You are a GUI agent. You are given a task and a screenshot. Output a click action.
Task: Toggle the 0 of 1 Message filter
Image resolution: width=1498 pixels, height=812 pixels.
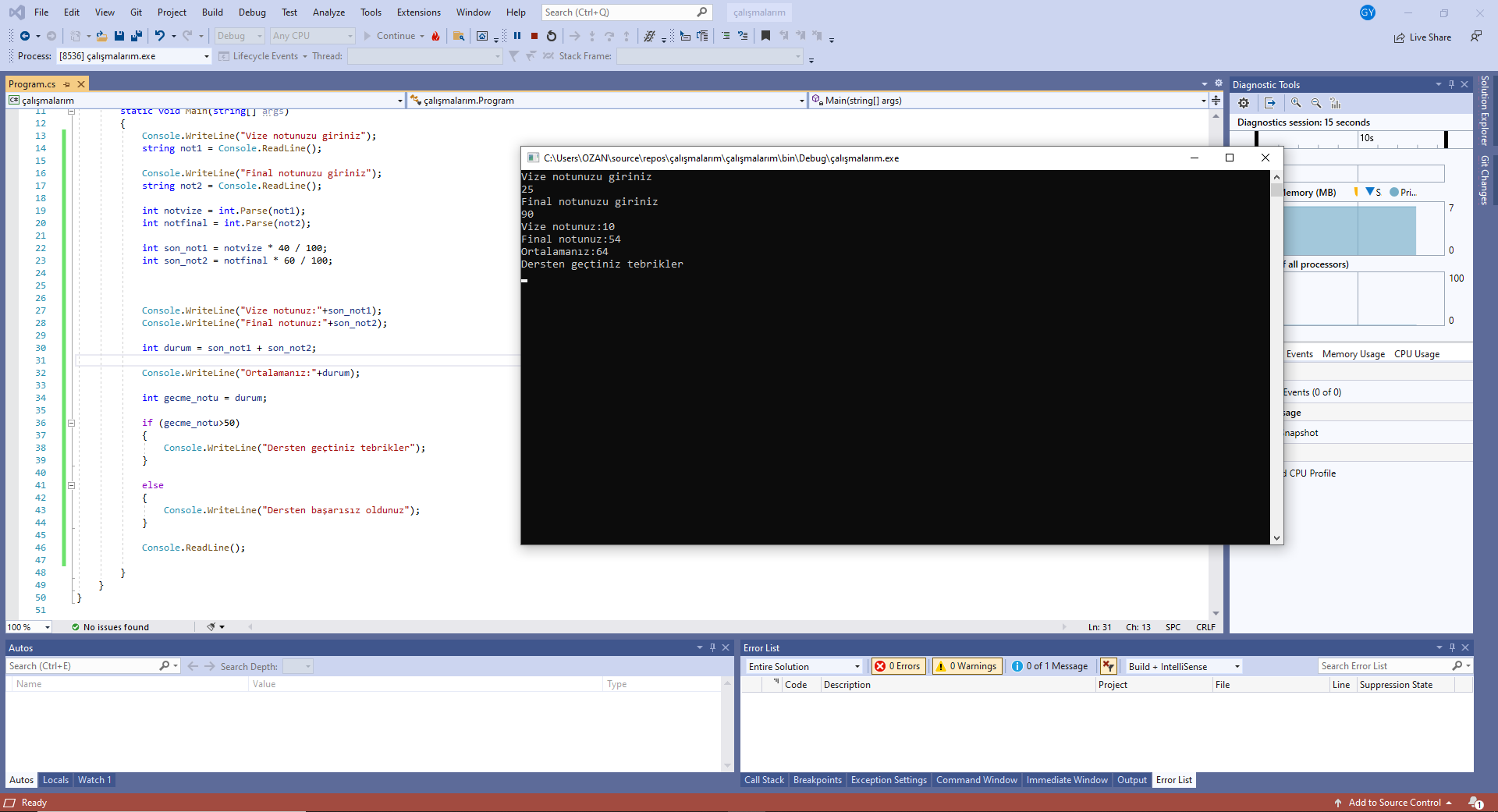(x=1050, y=666)
